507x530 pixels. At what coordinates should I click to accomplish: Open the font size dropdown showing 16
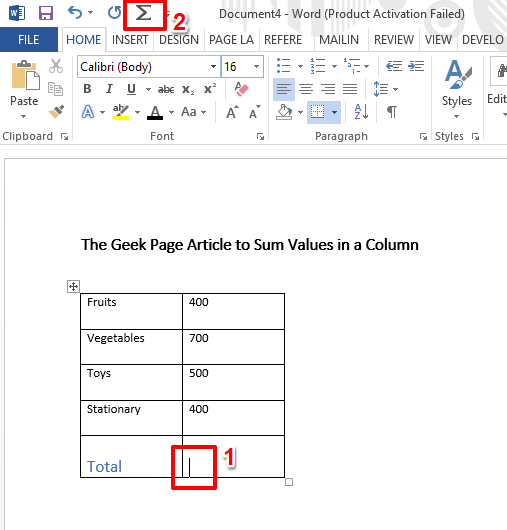pyautogui.click(x=257, y=67)
